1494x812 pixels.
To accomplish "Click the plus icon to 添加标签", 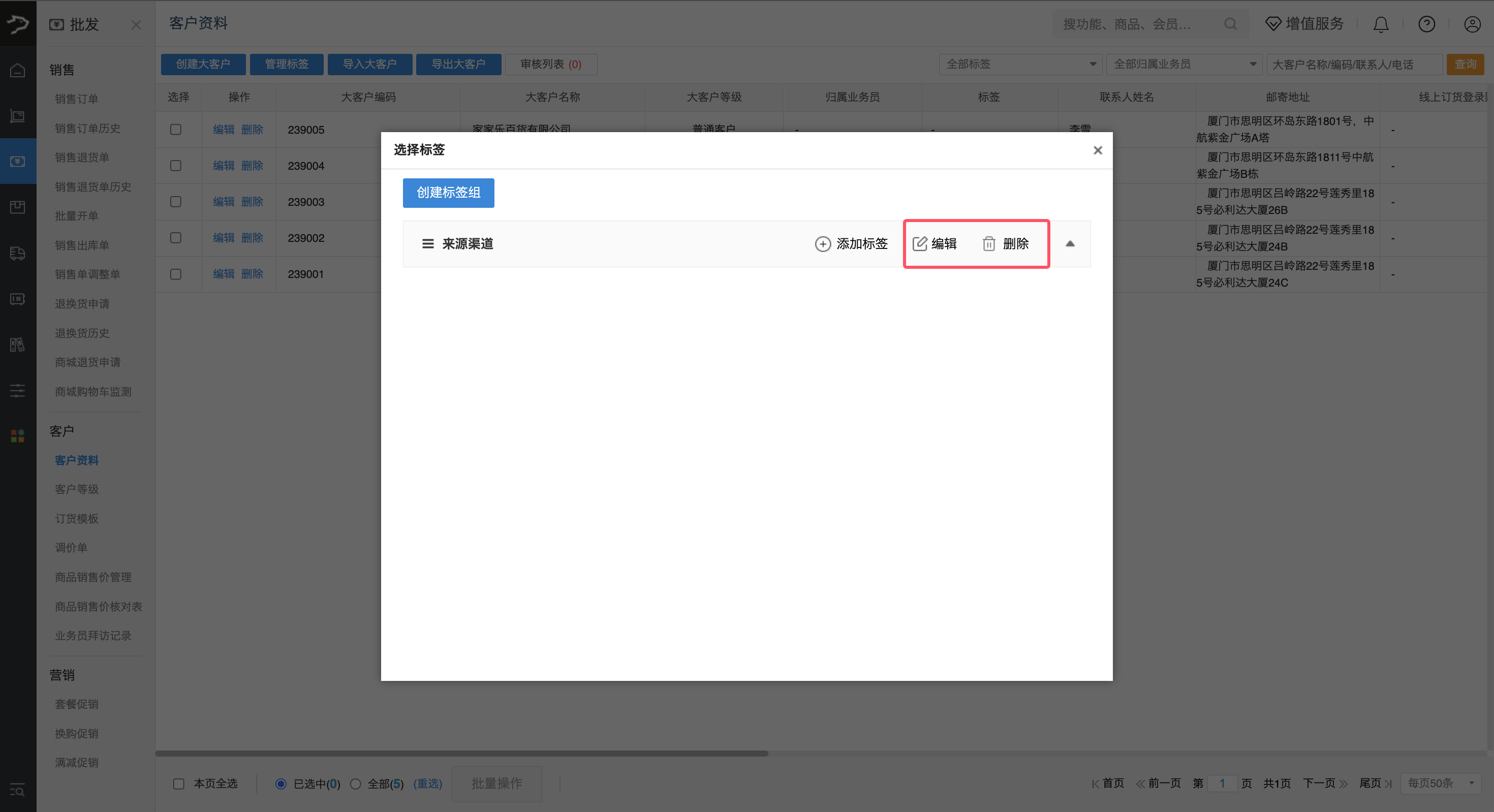I will click(x=822, y=243).
